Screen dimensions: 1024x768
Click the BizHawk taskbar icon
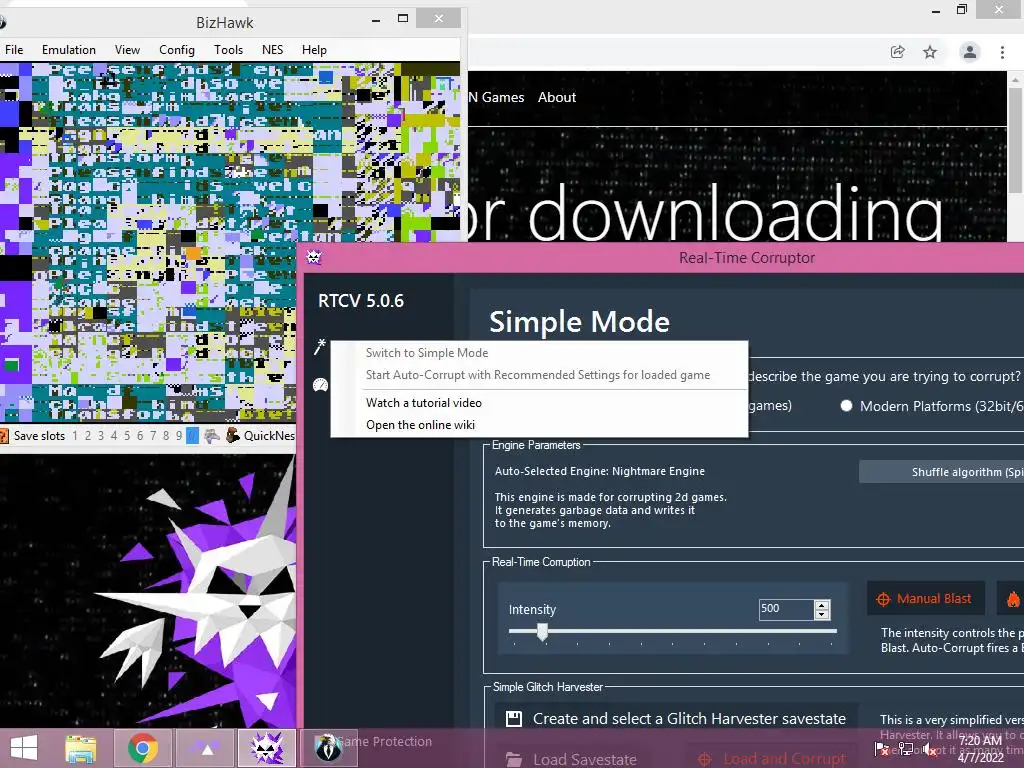coord(328,748)
